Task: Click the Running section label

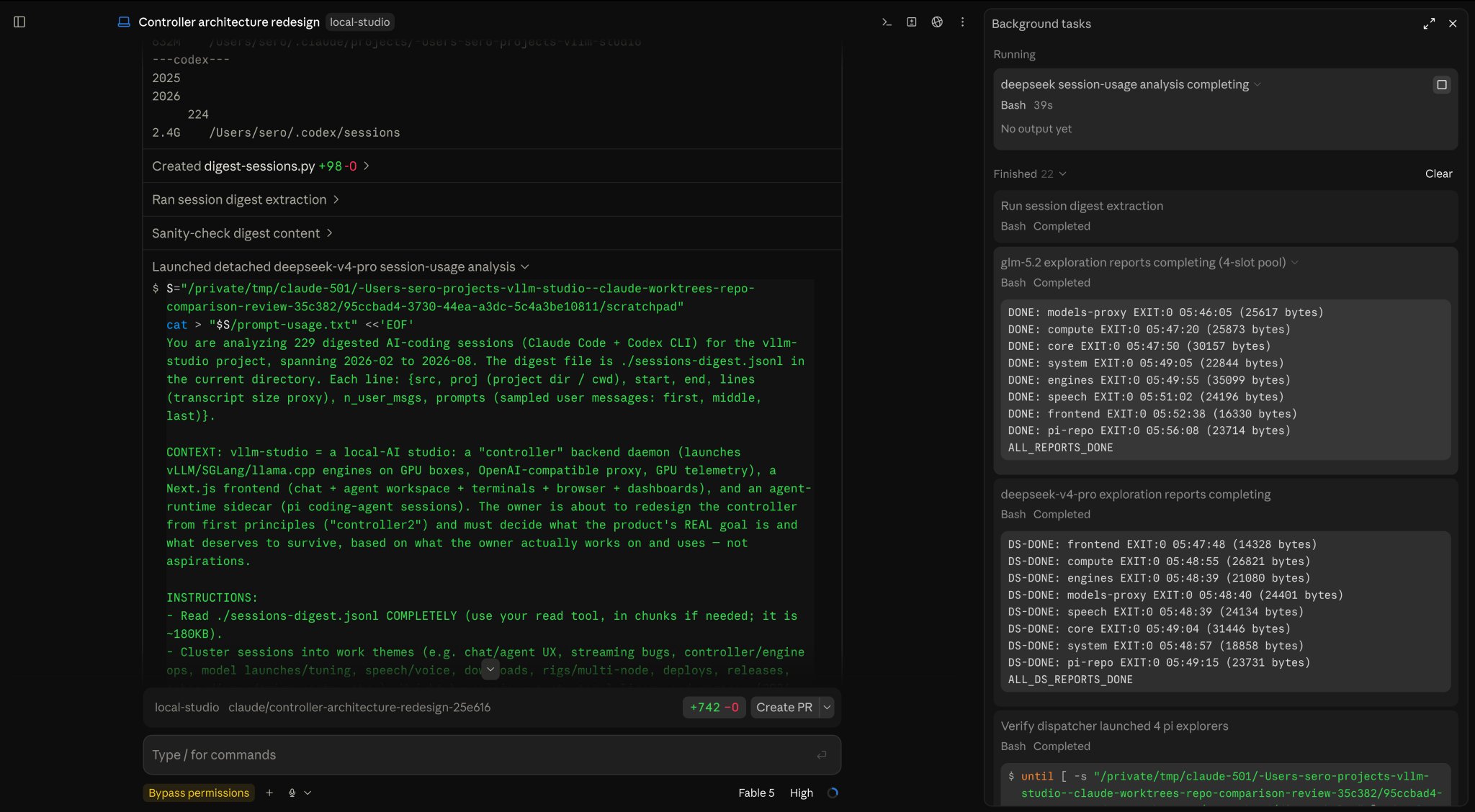Action: click(x=1014, y=55)
